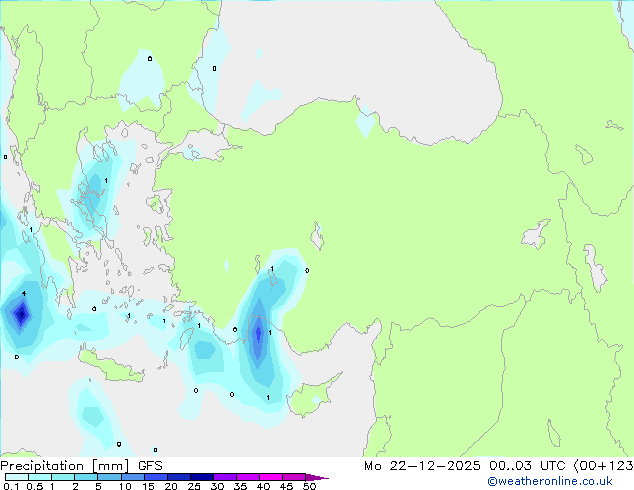Open the weatheronline.co.uk copyright link

549,481
